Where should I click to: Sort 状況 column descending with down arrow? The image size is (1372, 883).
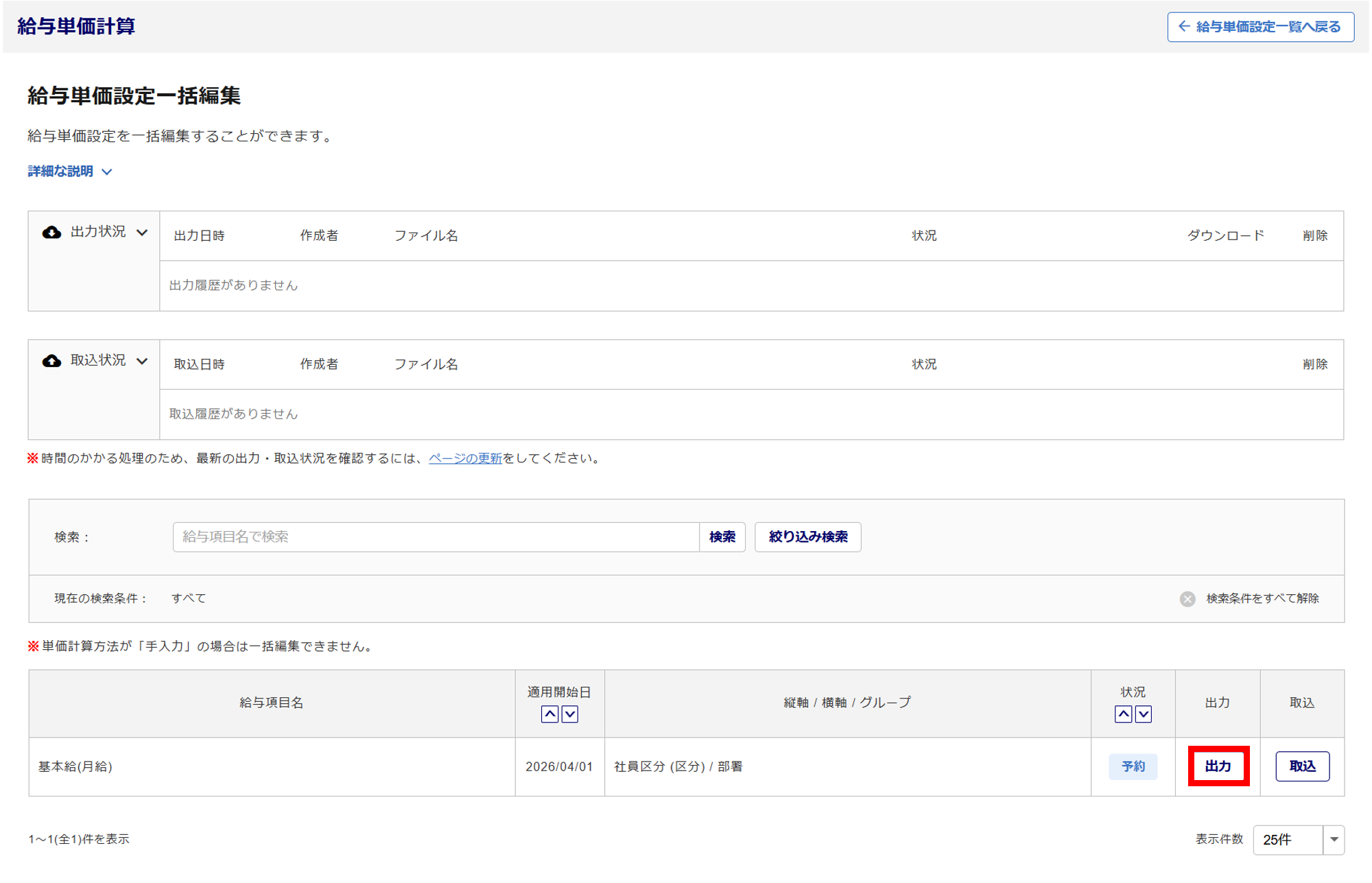click(x=1144, y=714)
